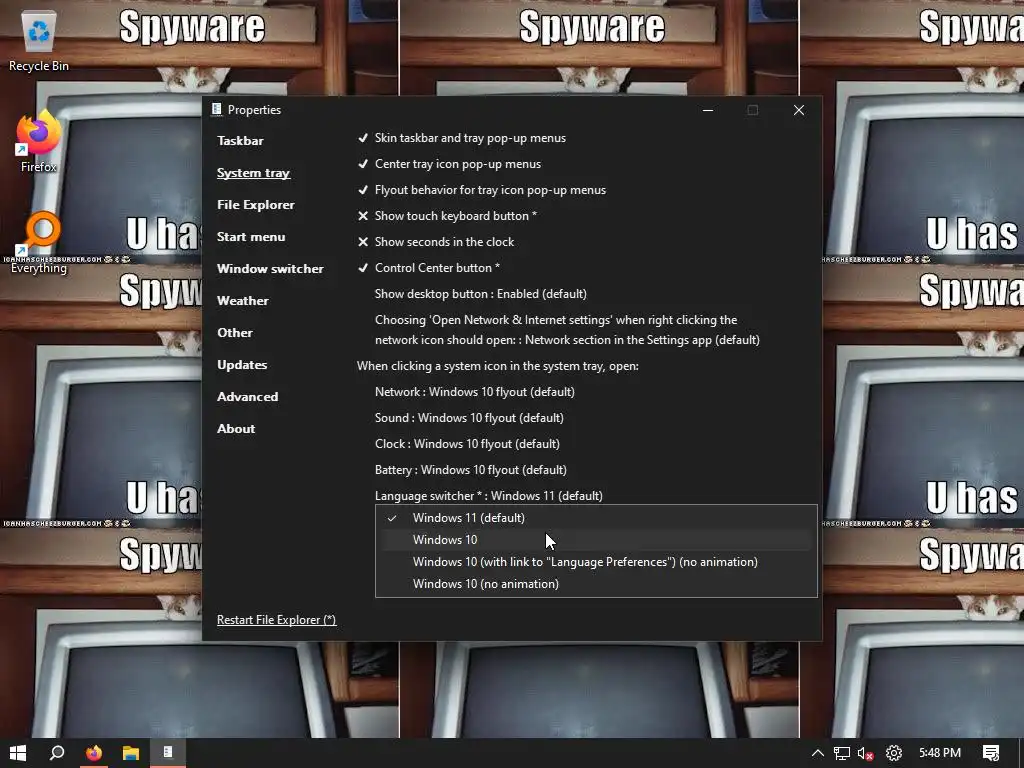Viewport: 1024px width, 768px height.
Task: Toggle Skin taskbar and tray pop-up menus
Action: (462, 138)
